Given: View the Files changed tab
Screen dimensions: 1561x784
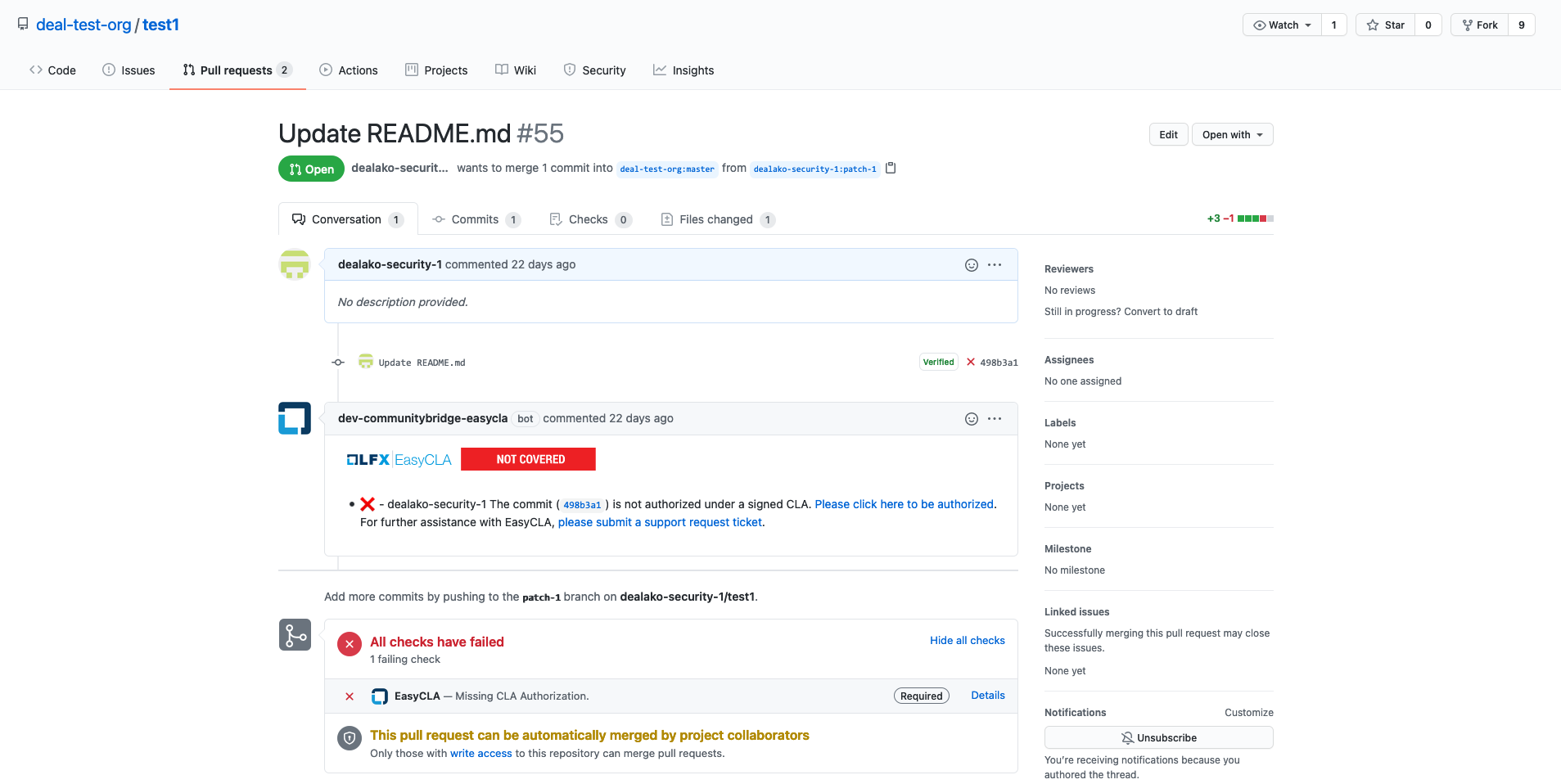Looking at the screenshot, I should coord(718,219).
